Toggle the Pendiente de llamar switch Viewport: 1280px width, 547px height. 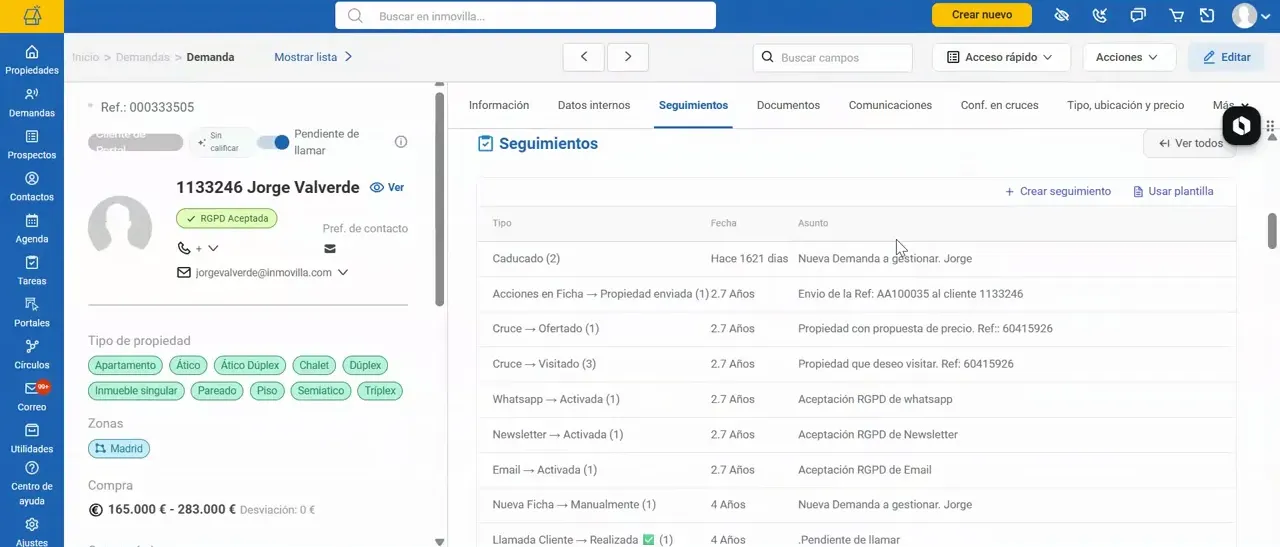click(273, 142)
